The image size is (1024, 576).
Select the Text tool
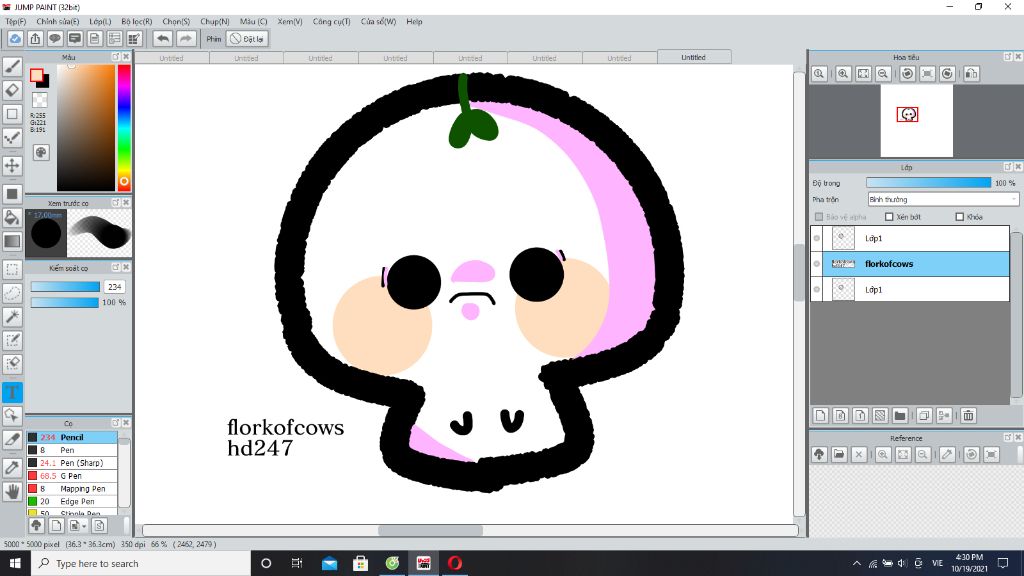tap(12, 392)
